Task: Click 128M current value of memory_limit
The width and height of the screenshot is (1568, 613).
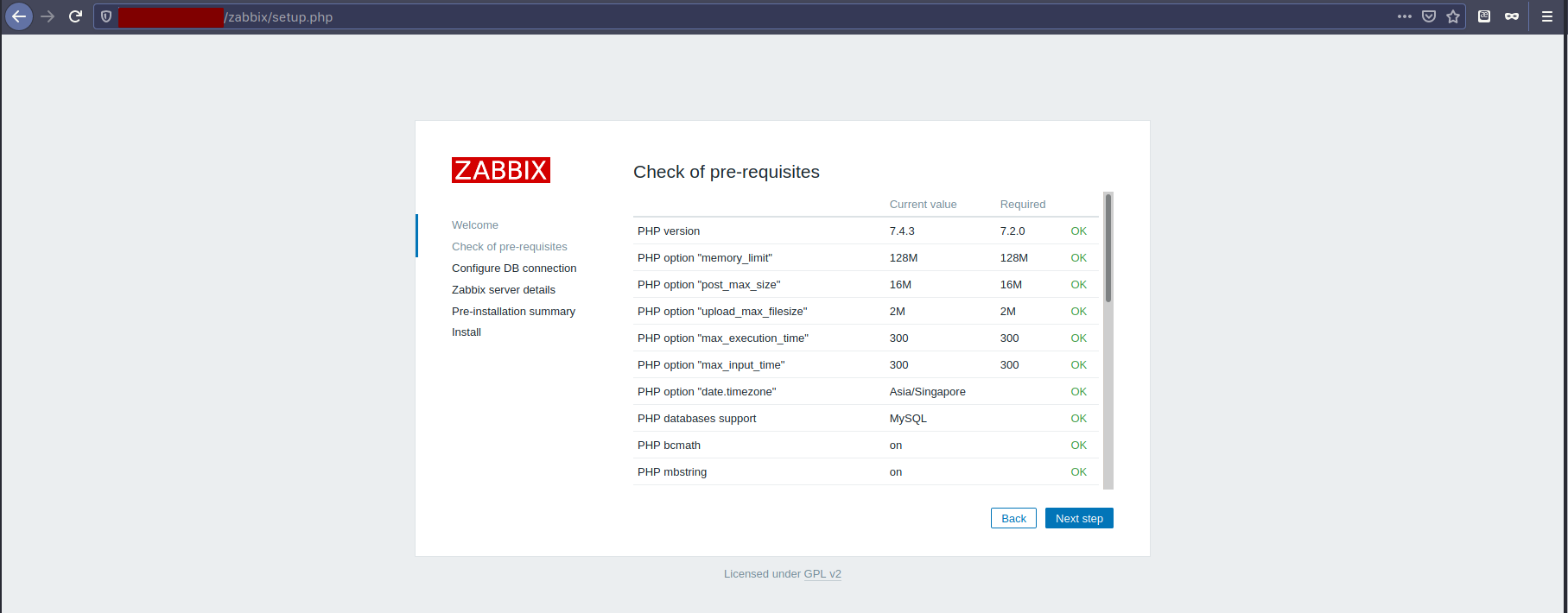Action: pos(904,258)
